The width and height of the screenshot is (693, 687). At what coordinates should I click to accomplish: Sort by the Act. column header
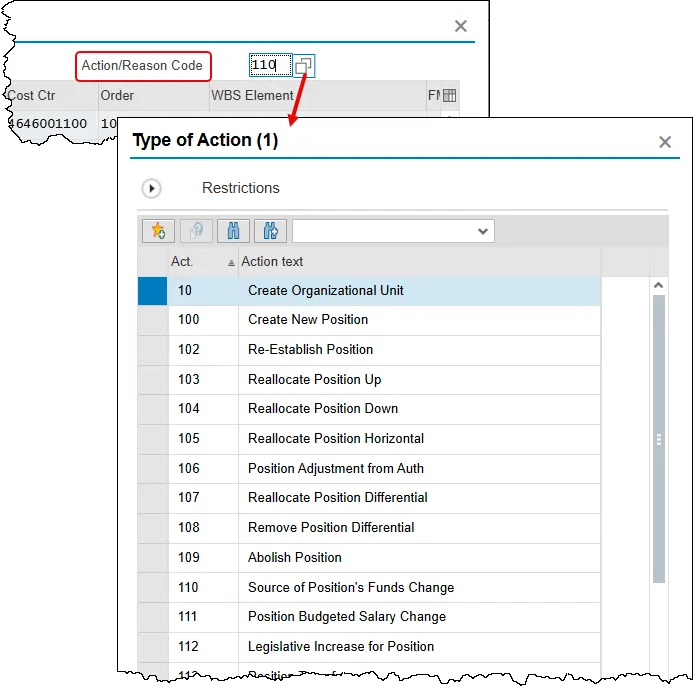pos(203,262)
